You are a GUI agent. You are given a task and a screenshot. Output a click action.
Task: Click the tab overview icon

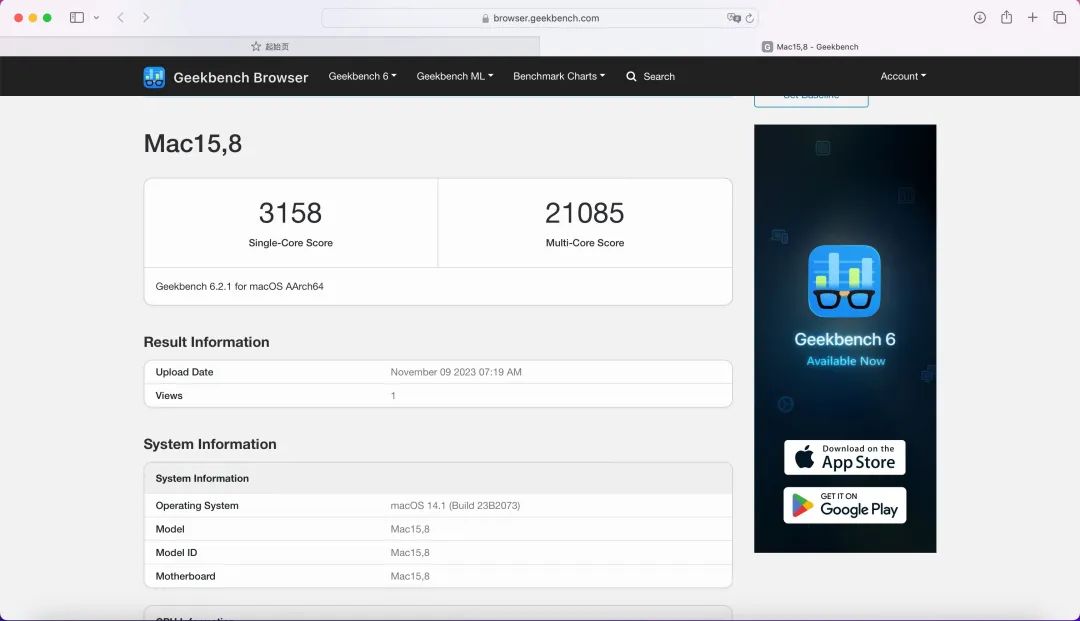(x=1059, y=17)
